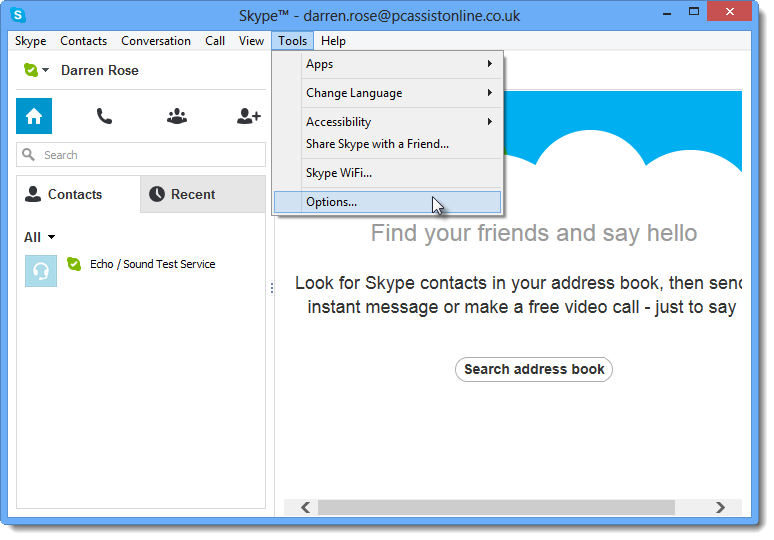
Task: Click the Darren Rose profile name
Action: [100, 71]
